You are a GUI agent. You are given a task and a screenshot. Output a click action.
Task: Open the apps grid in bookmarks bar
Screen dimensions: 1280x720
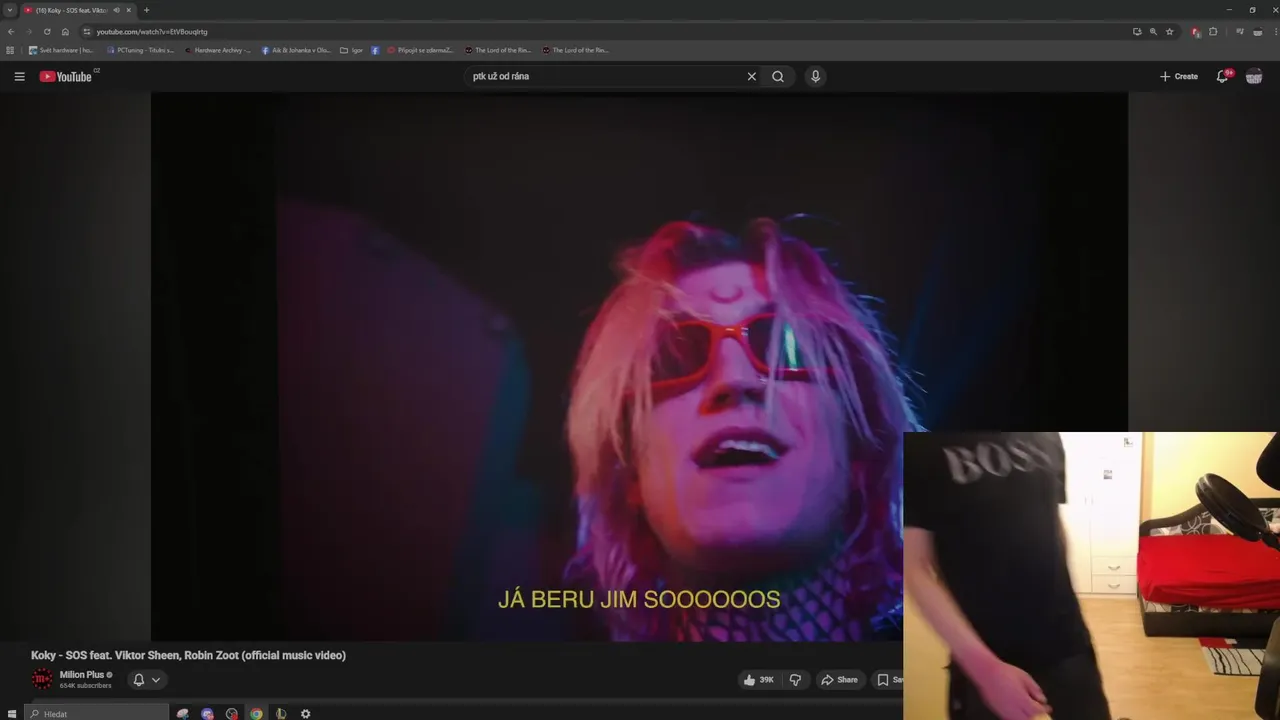[x=10, y=50]
